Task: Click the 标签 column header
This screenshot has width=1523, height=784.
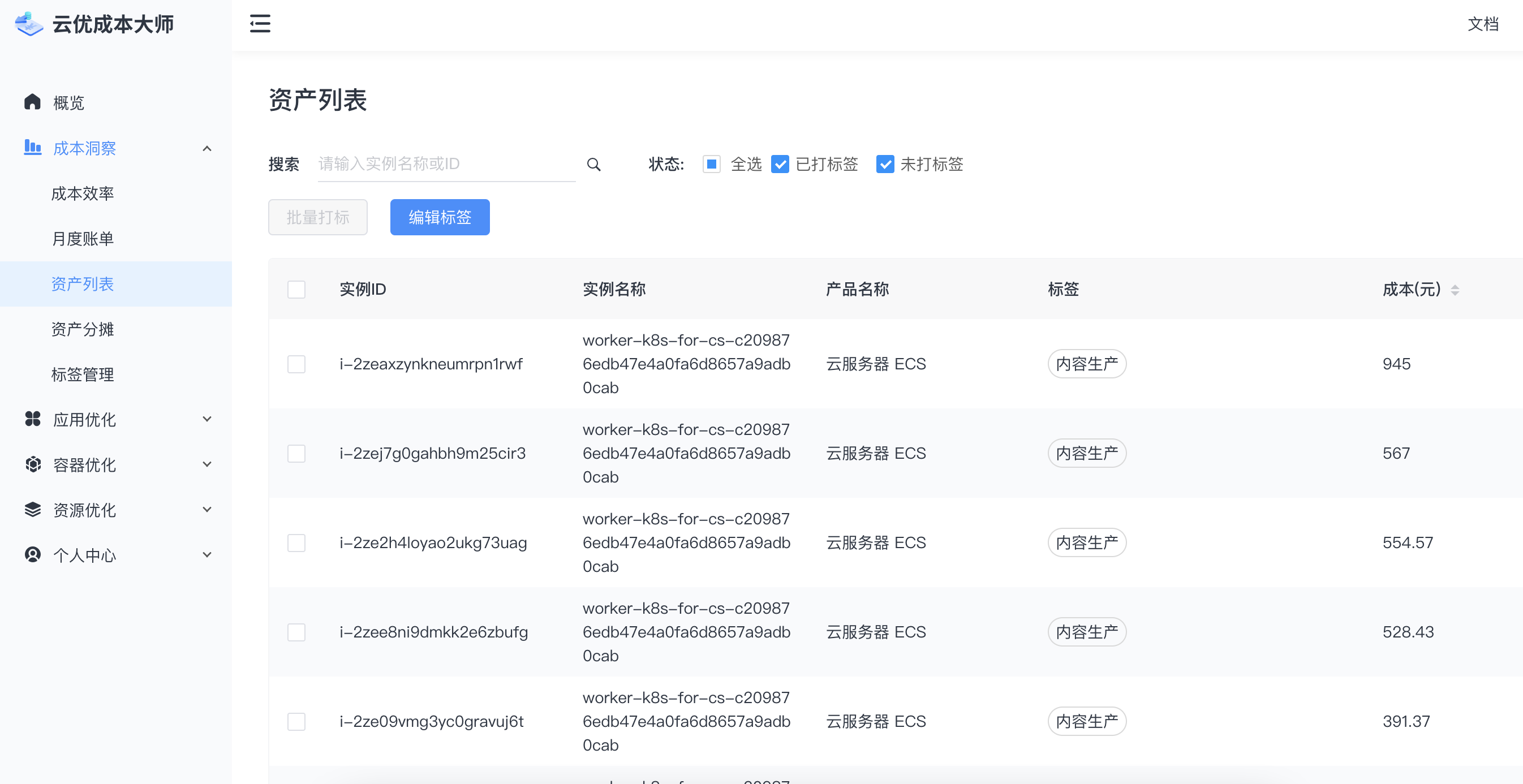Action: point(1063,290)
